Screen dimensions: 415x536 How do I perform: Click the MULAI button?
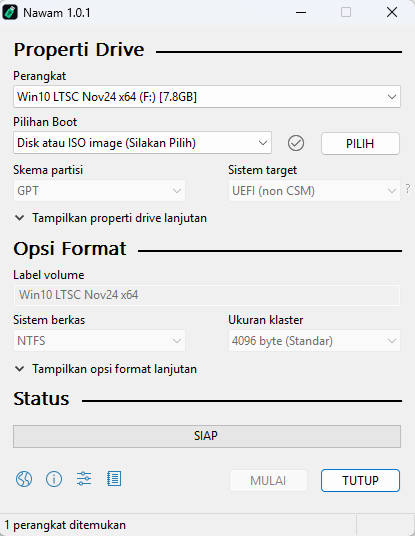(268, 481)
